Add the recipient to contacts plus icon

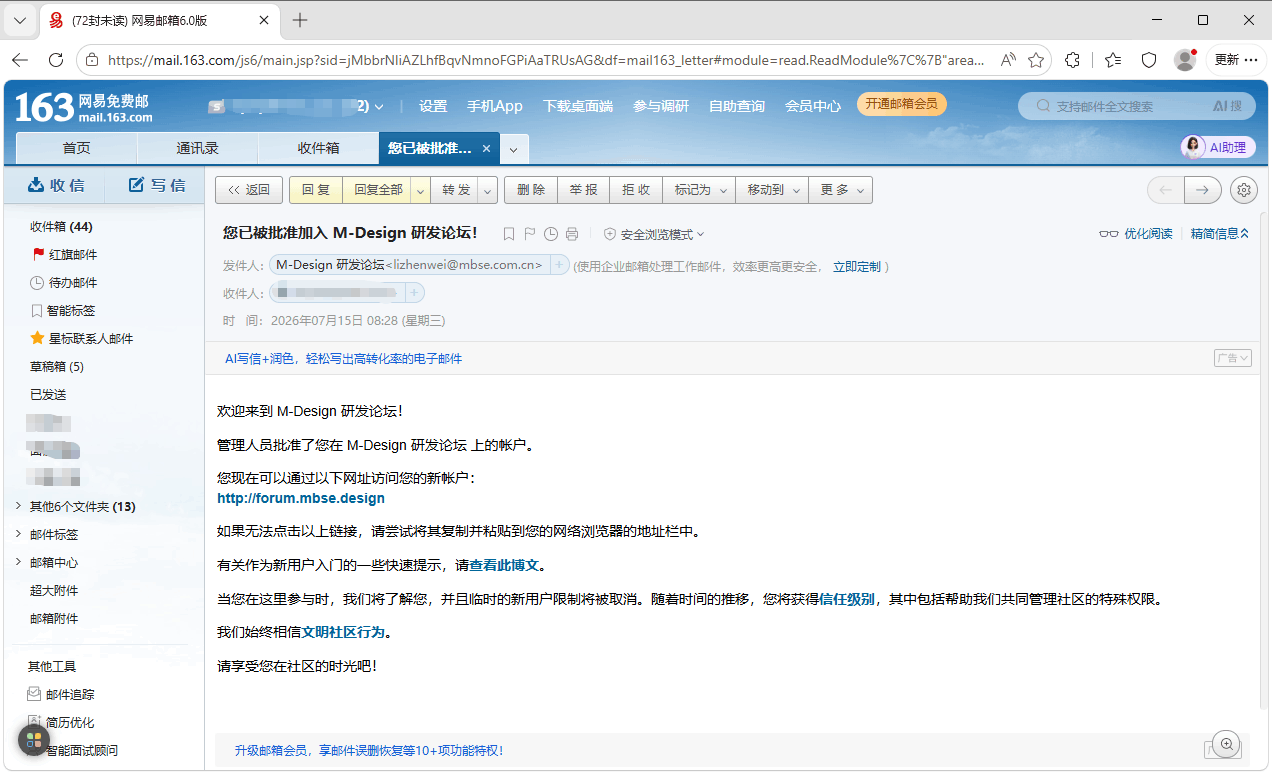[x=414, y=293]
